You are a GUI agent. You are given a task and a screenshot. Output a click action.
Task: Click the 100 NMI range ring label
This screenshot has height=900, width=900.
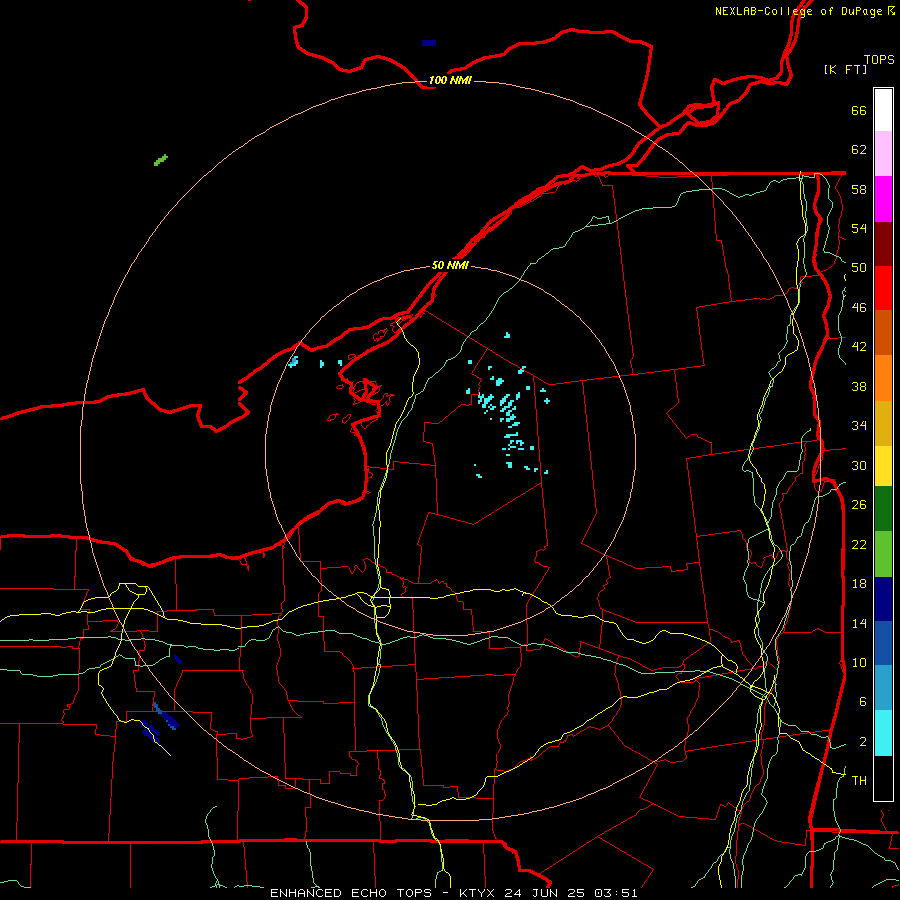tap(450, 80)
